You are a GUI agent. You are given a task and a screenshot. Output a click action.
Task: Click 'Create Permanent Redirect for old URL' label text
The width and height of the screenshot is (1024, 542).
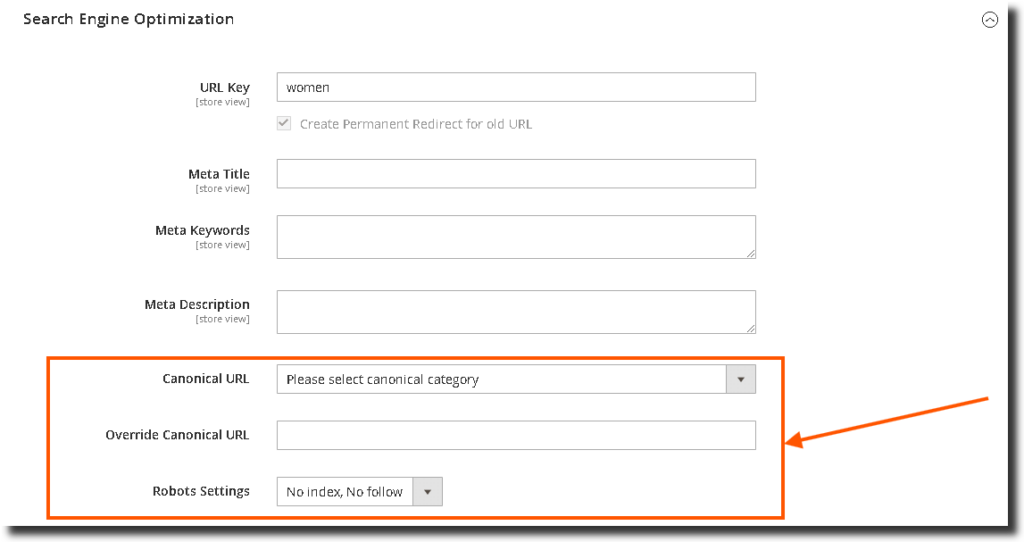click(x=416, y=124)
